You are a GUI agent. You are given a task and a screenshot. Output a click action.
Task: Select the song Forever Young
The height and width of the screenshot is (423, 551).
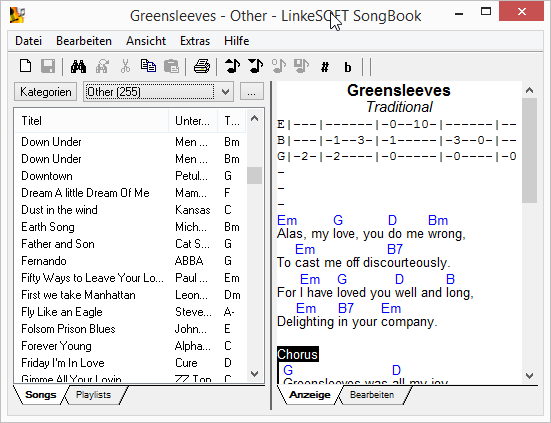pyautogui.click(x=130, y=346)
